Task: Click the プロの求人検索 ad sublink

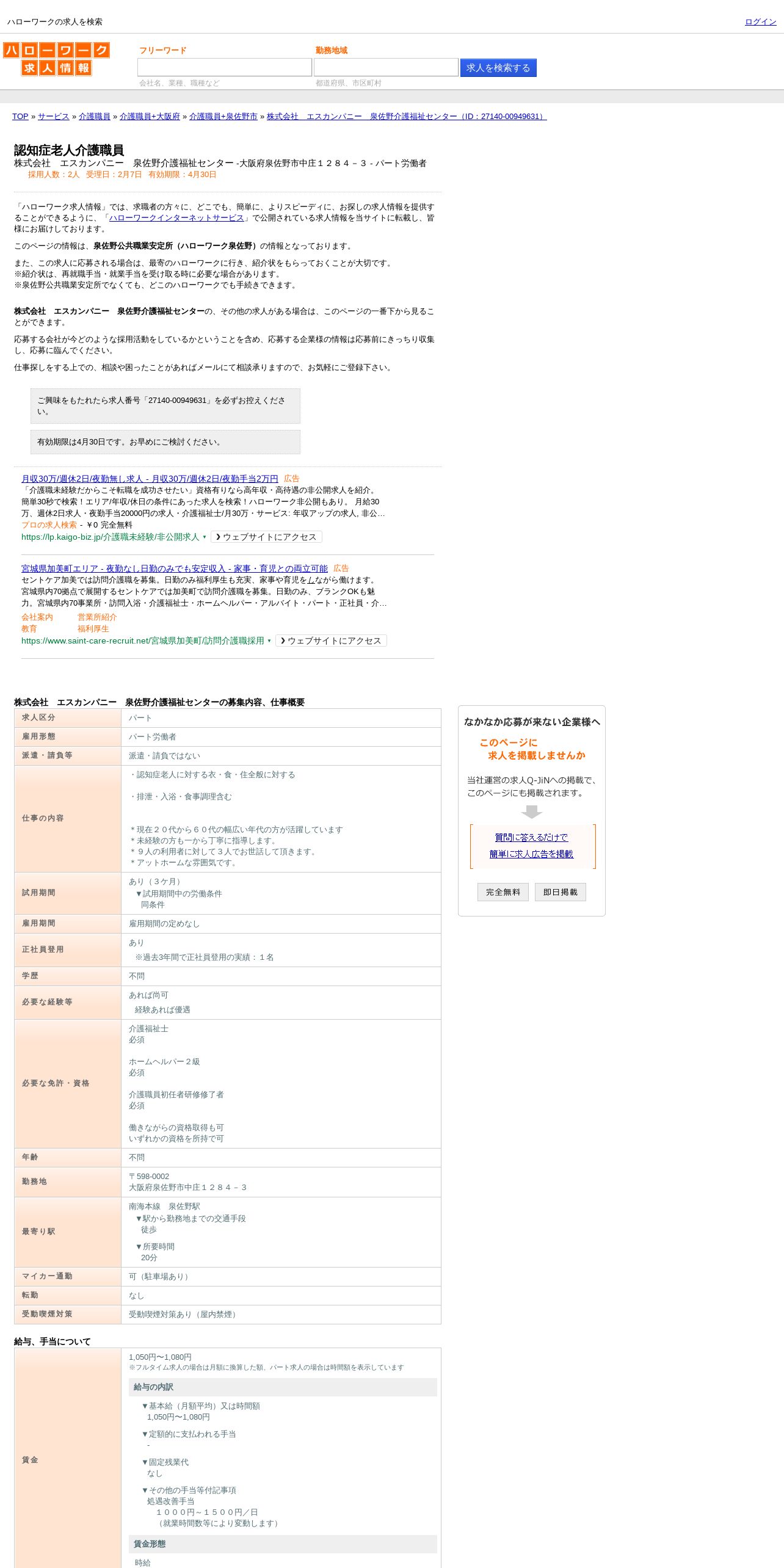Action: coord(49,525)
